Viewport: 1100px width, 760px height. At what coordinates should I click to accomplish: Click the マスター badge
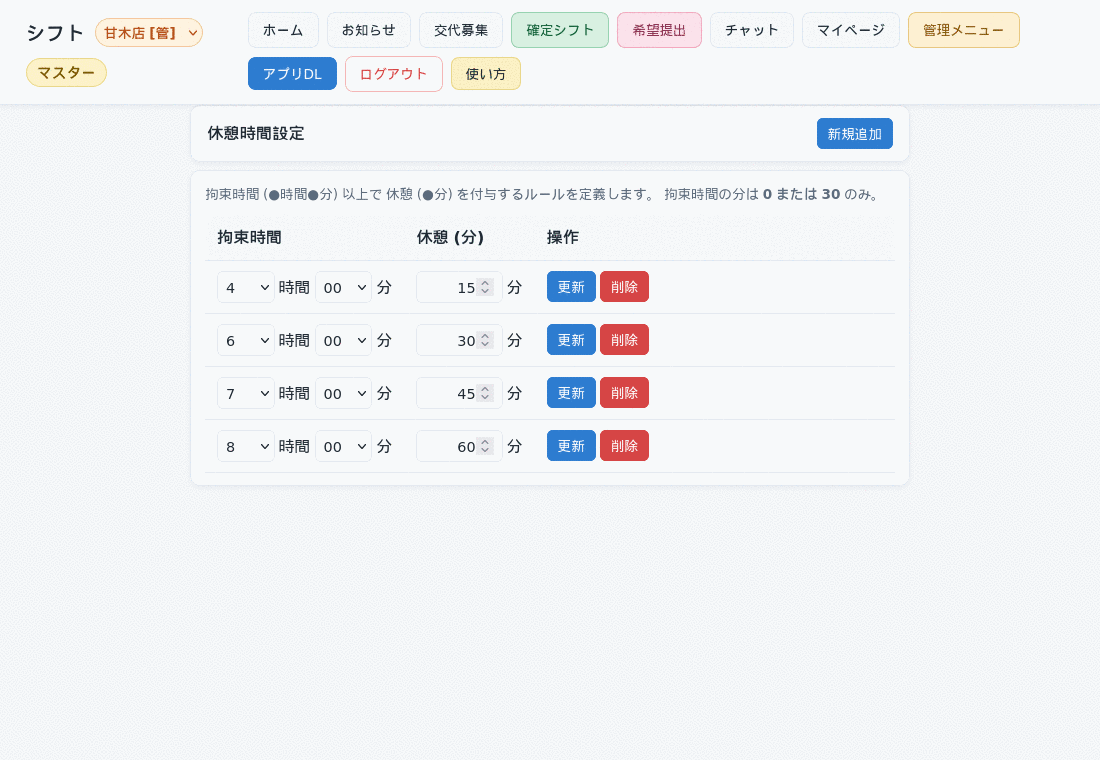[67, 72]
